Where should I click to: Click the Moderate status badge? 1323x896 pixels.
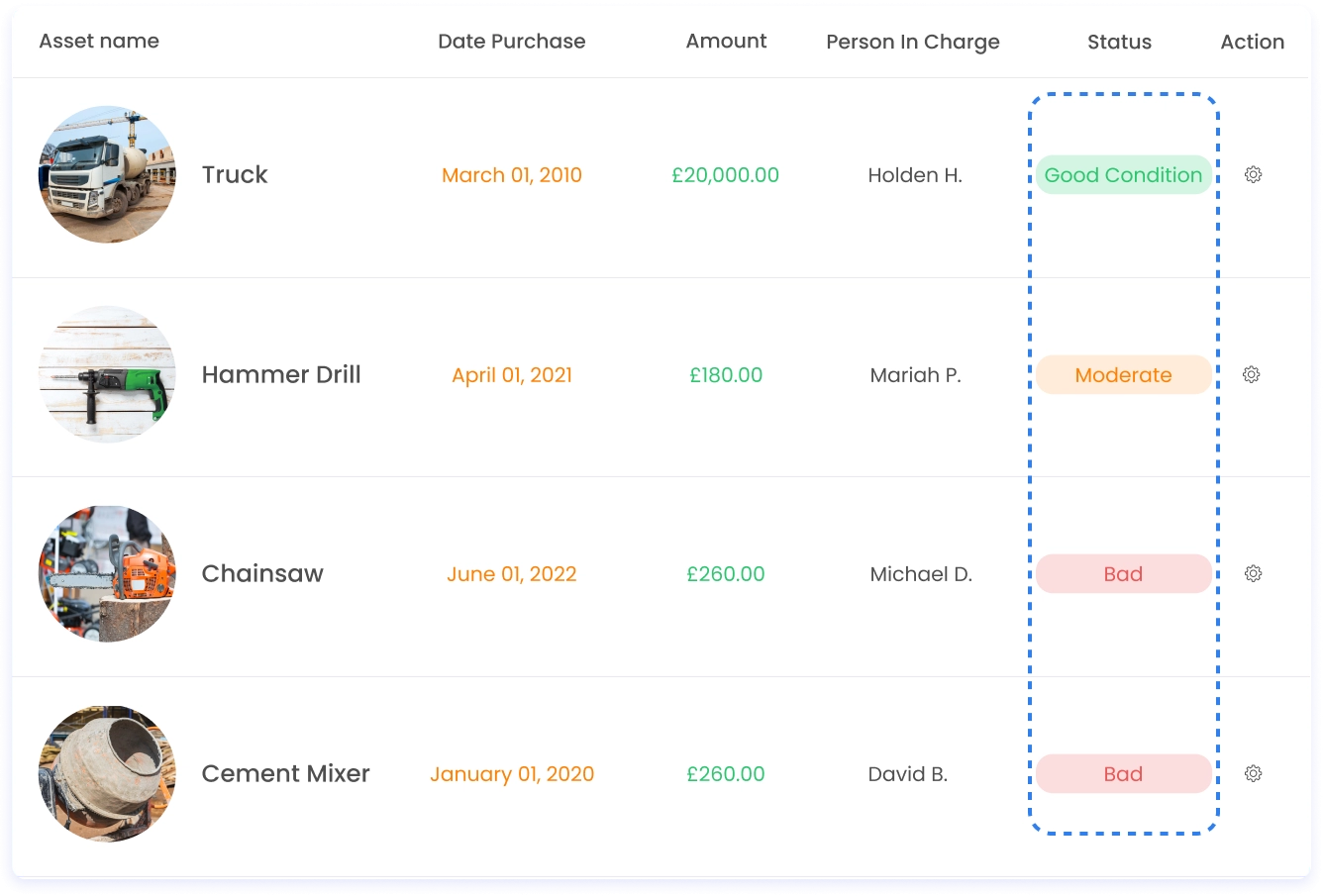pos(1123,375)
